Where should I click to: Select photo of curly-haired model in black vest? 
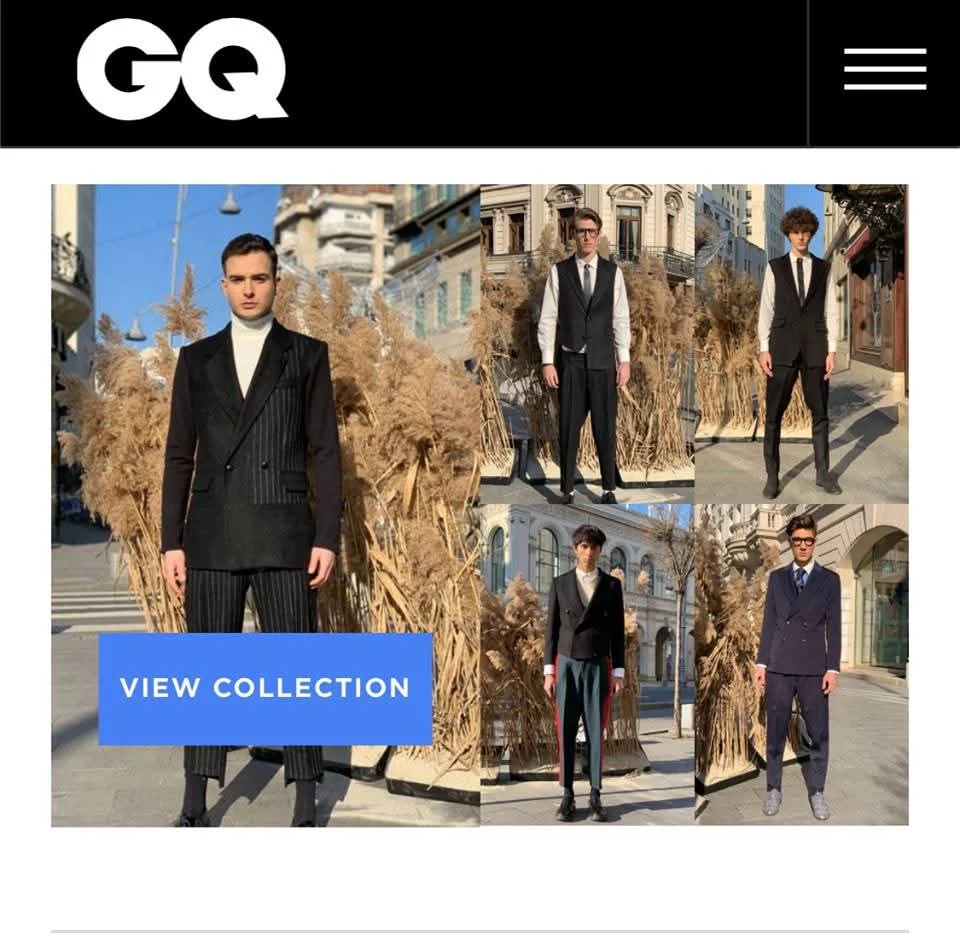pyautogui.click(x=802, y=344)
